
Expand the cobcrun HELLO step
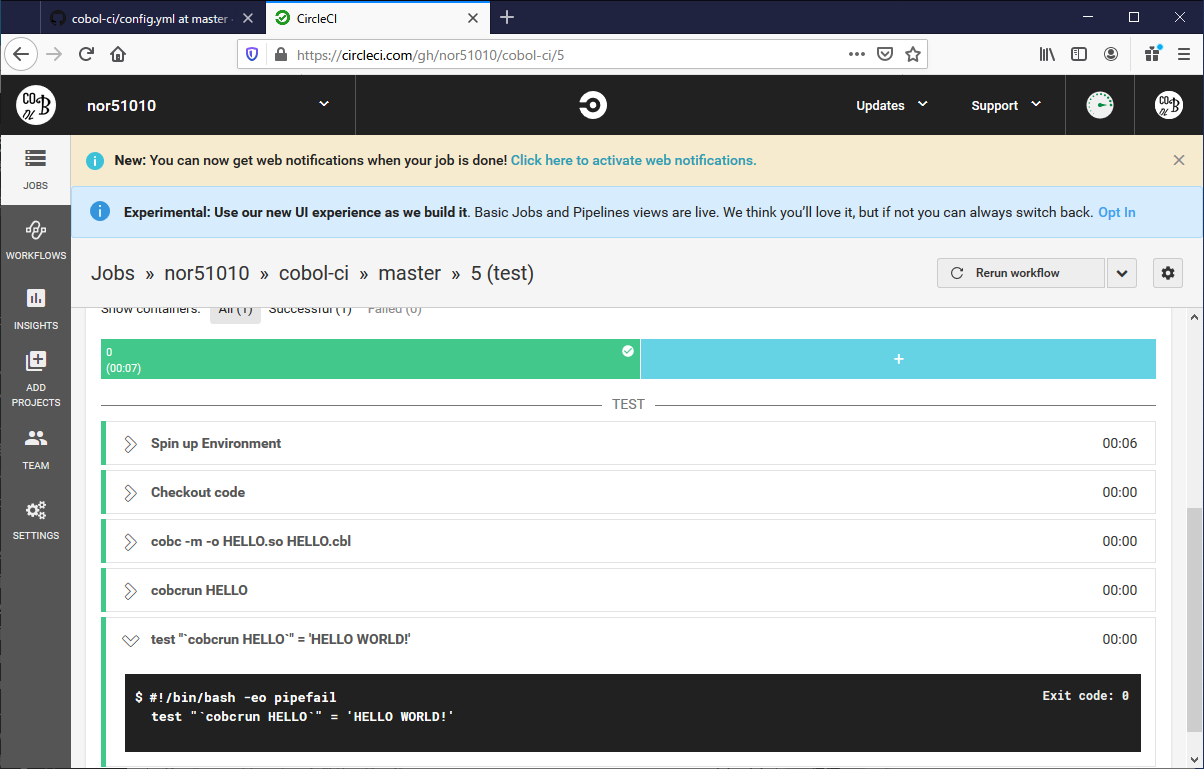coord(628,590)
